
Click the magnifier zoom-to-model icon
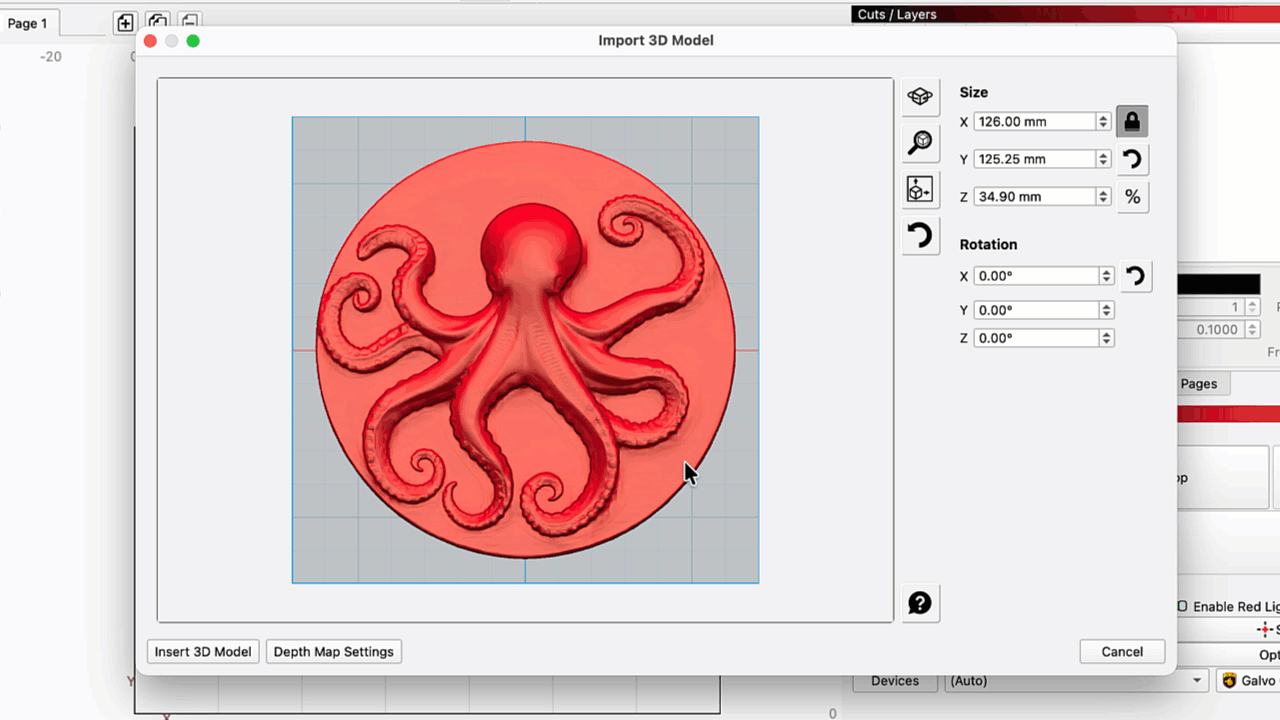(x=920, y=143)
